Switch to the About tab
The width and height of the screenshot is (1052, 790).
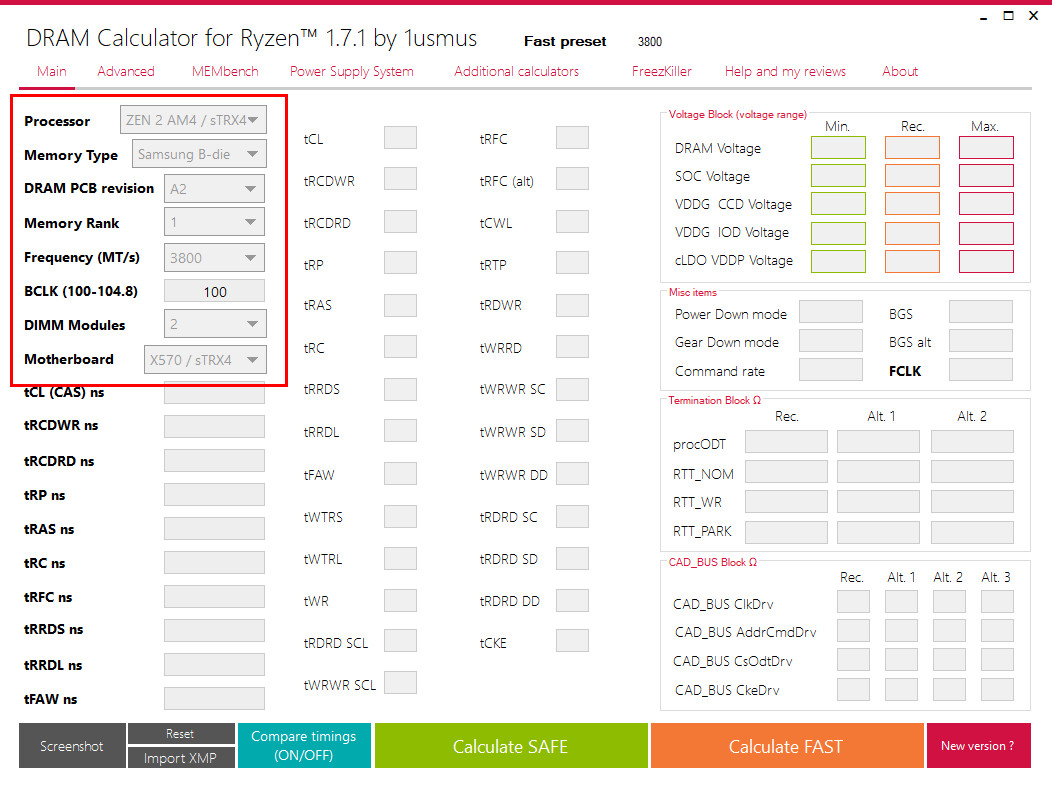click(x=900, y=71)
